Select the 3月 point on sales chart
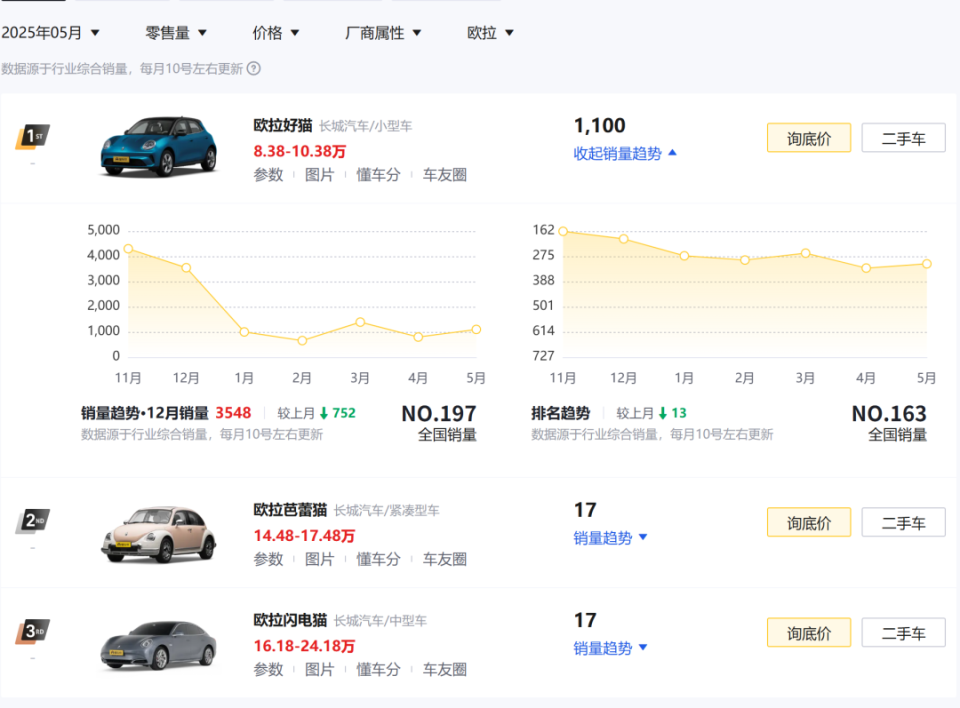 (360, 322)
